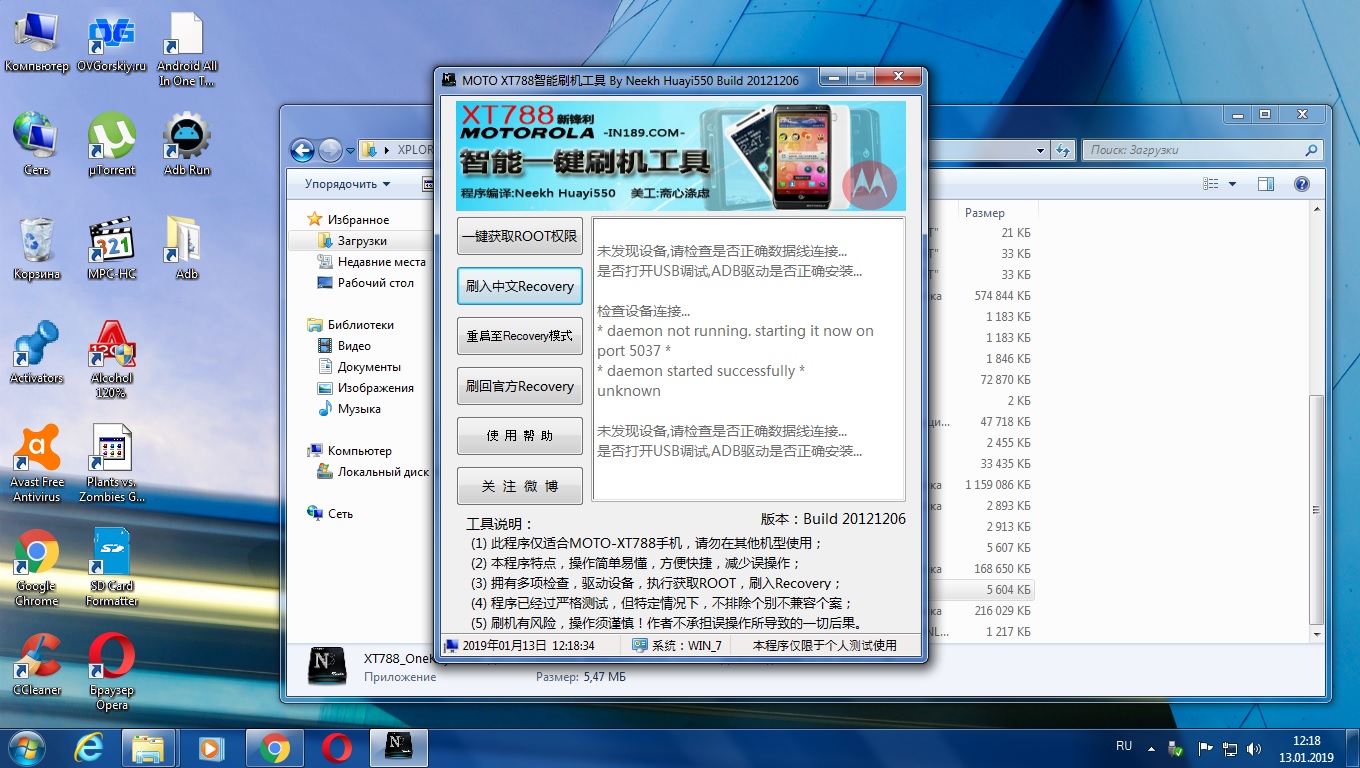Viewport: 1360px width, 768px height.
Task: Open Internet Explorer in the taskbar
Action: pyautogui.click(x=90, y=747)
